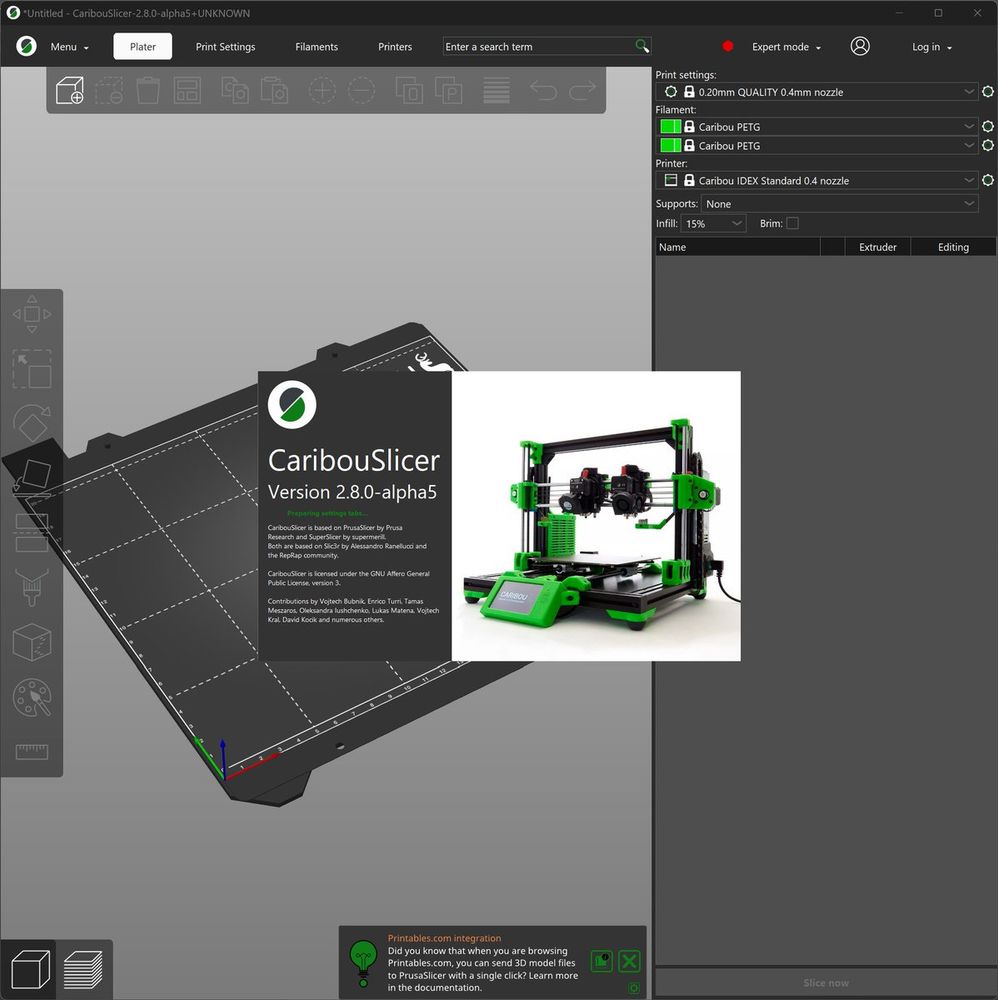Screen dimensions: 998x1000
Task: Click the Slice now button
Action: (x=825, y=983)
